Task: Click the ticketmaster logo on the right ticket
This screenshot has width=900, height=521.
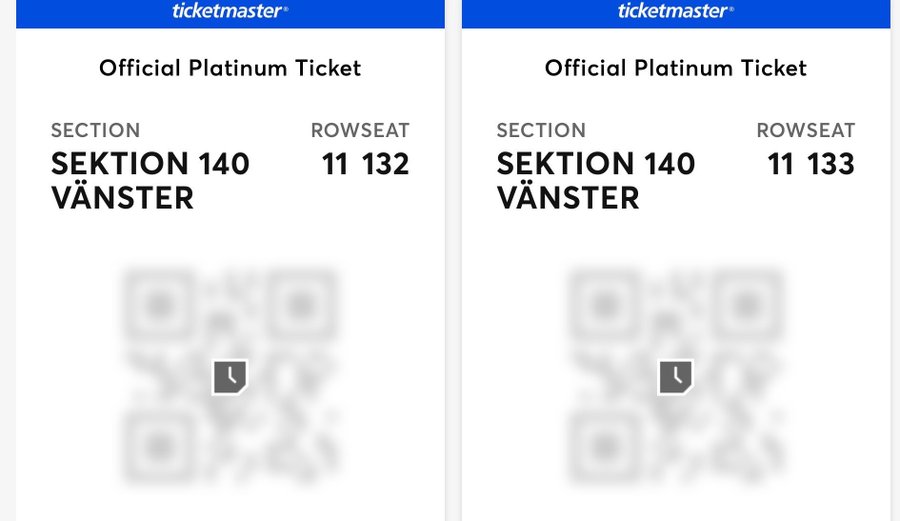Action: (676, 11)
